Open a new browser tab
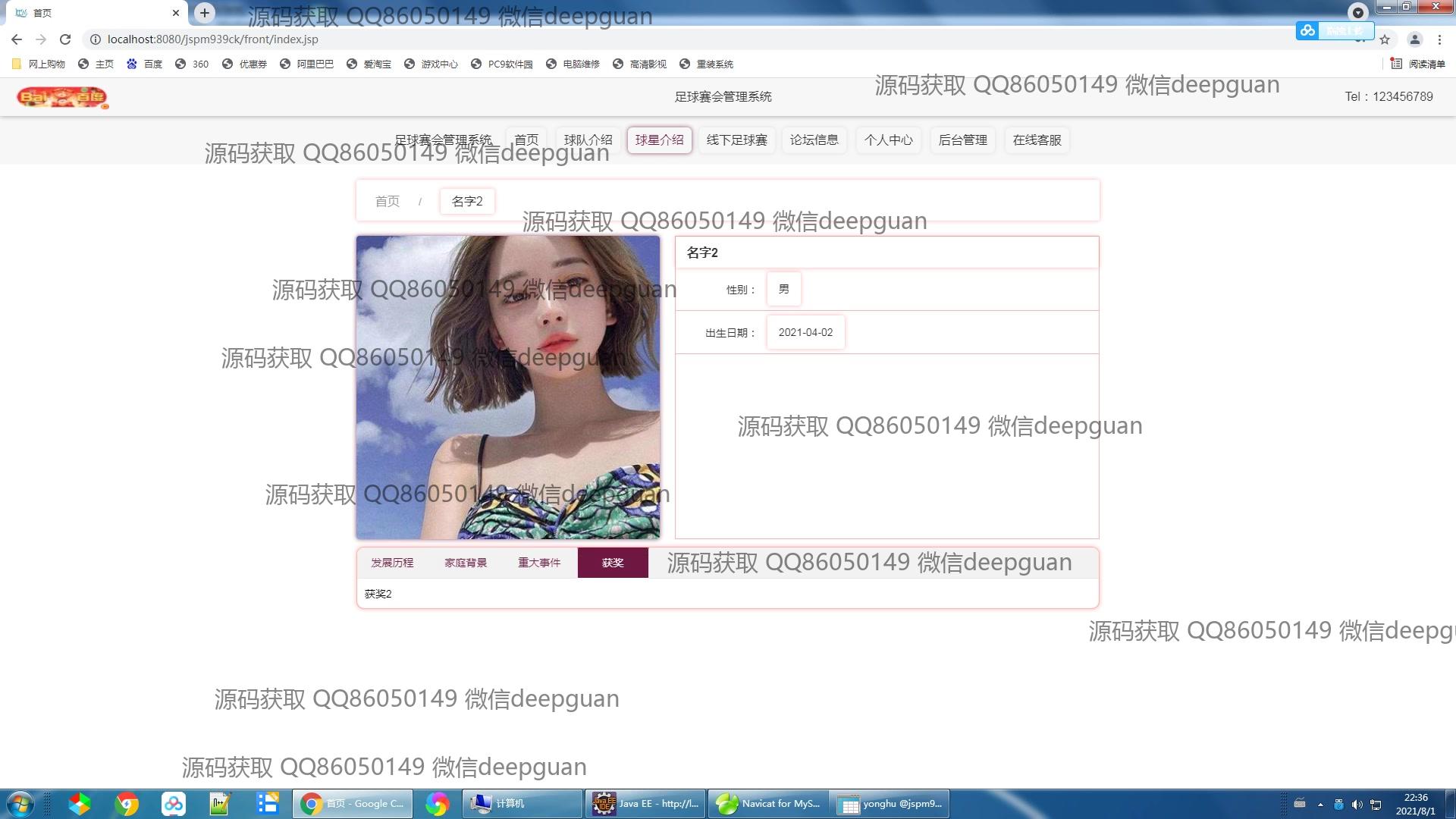 coord(204,13)
